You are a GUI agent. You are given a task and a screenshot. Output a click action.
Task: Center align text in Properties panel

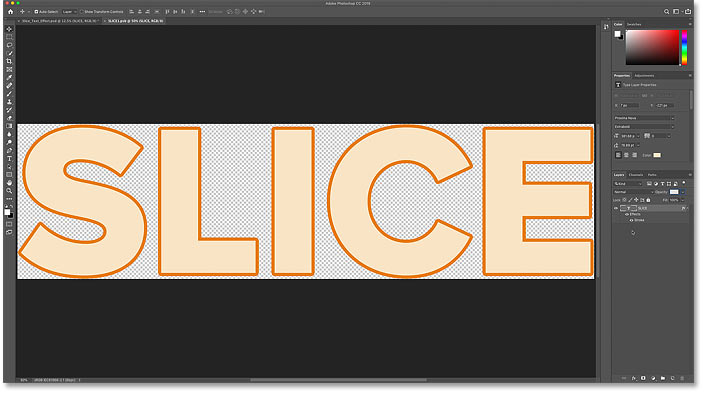[x=626, y=155]
